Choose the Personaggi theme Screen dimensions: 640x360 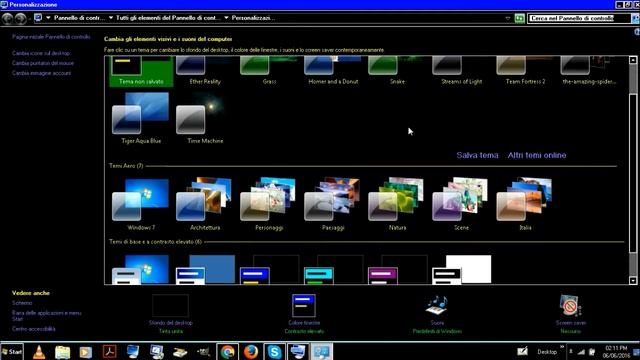[269, 204]
